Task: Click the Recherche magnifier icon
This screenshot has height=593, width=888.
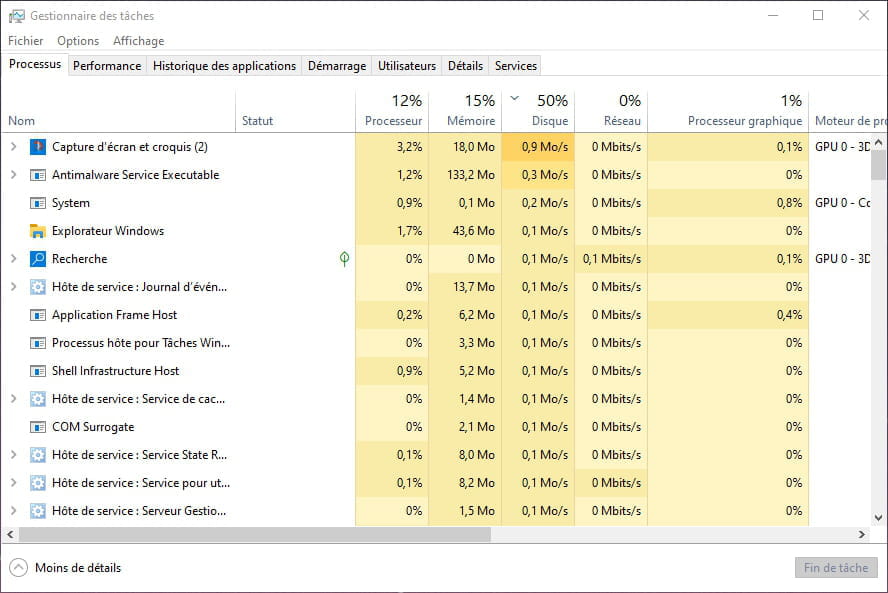Action: 37,259
